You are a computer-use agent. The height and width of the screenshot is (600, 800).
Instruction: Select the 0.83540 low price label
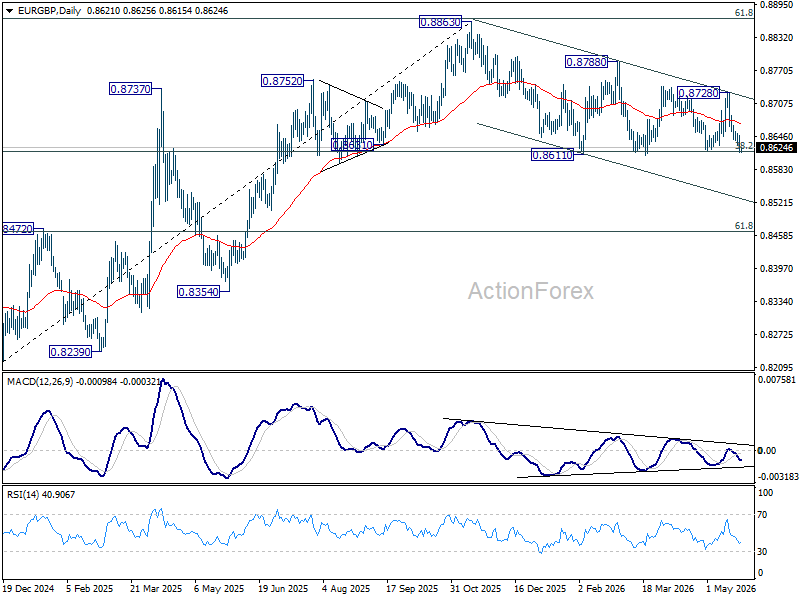pyautogui.click(x=198, y=292)
